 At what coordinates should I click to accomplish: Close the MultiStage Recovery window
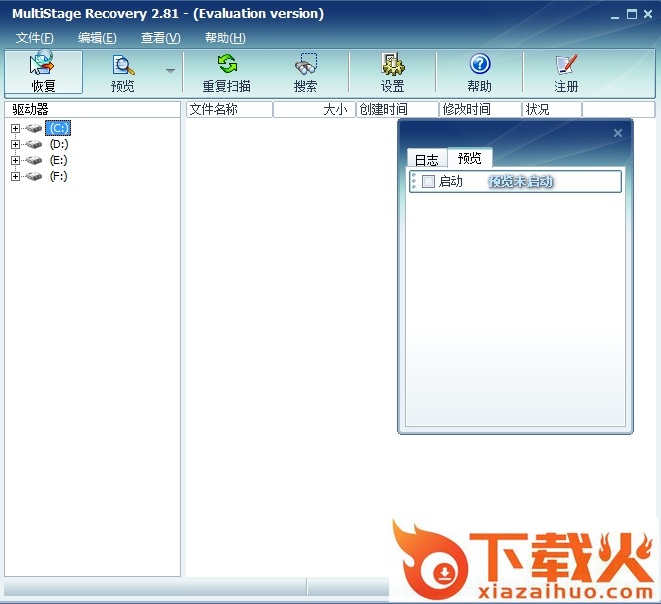[648, 14]
